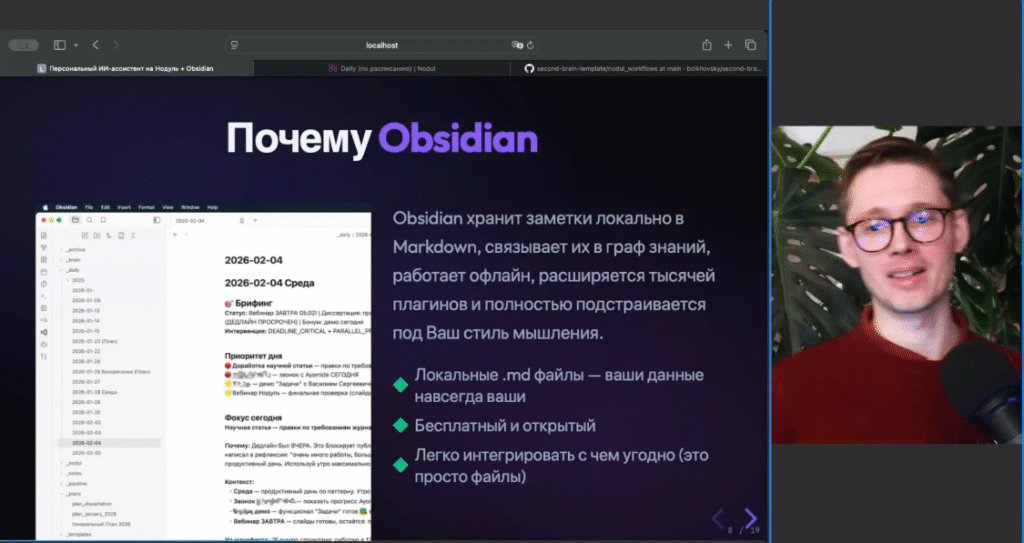Open the plan_dissertation note
Viewport: 1024px width, 543px height.
pyautogui.click(x=91, y=504)
